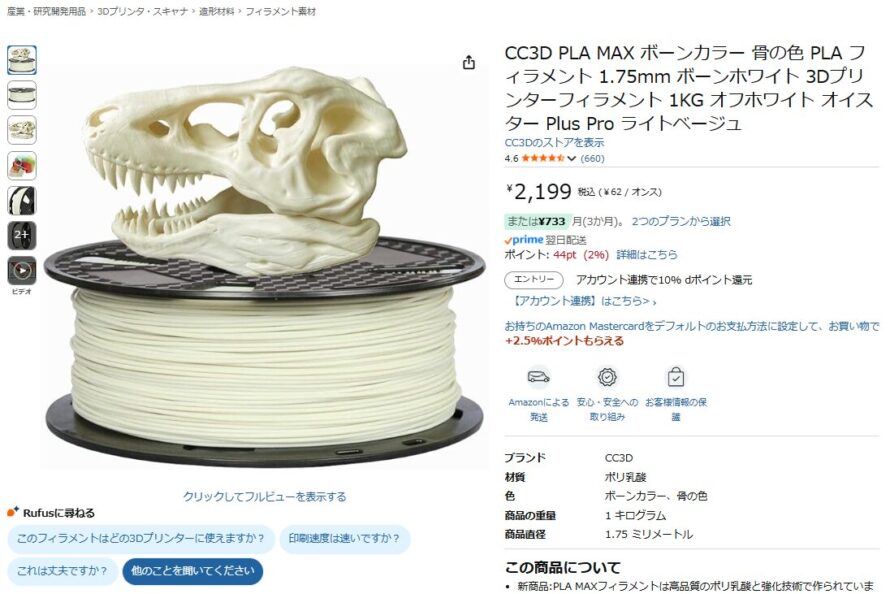
Task: Select the colorful printed models thumbnail
Action: point(22,165)
